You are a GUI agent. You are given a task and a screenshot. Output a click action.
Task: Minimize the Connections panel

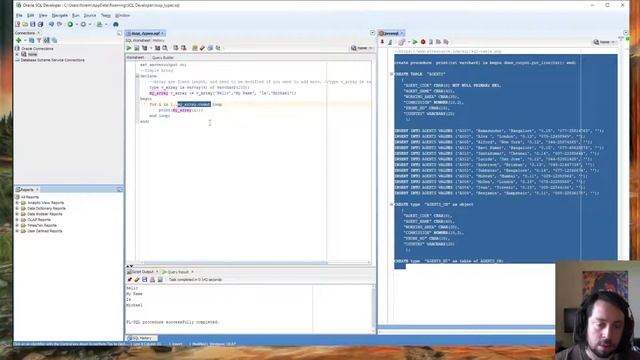pos(119,33)
